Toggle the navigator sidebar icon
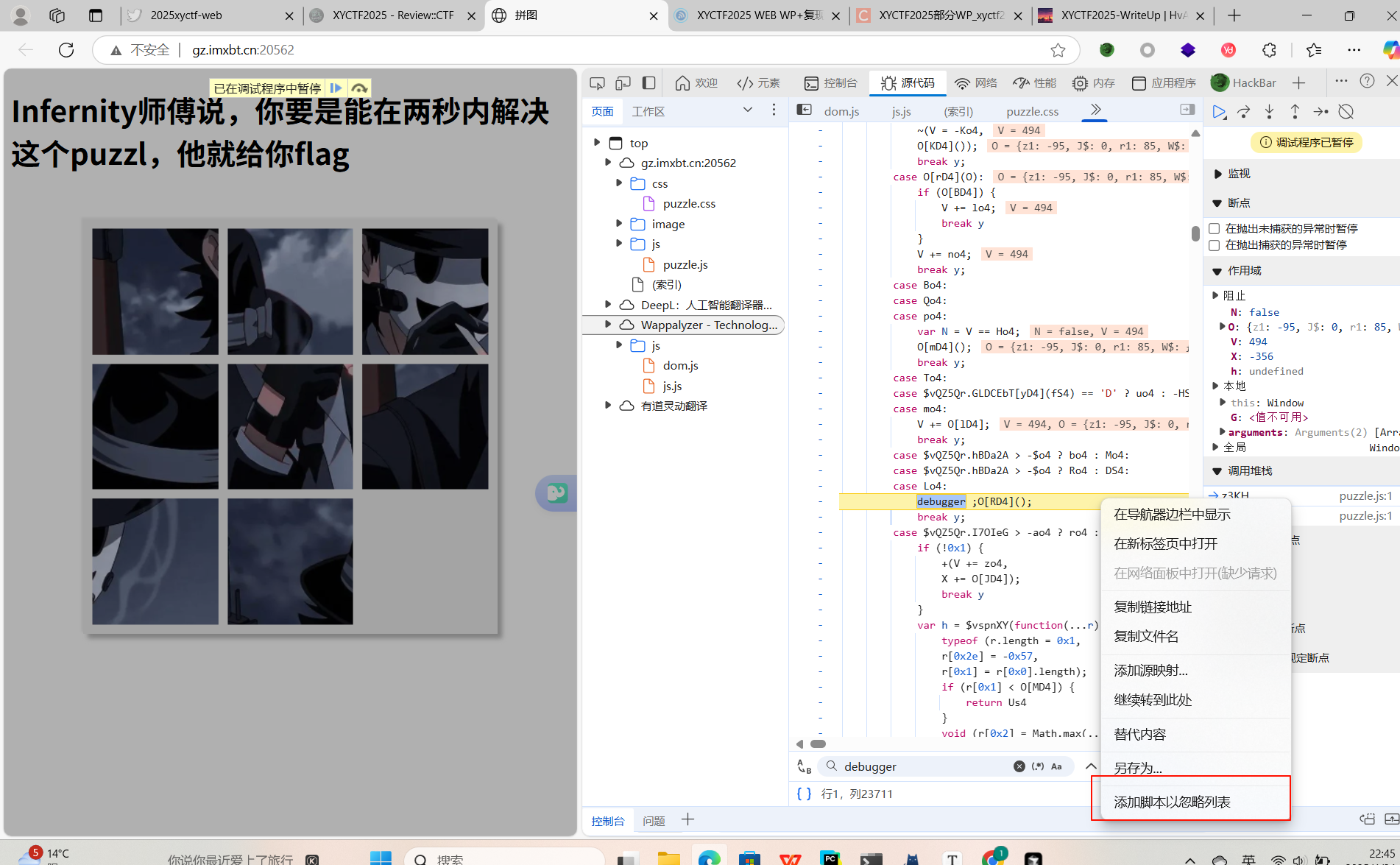 804,110
